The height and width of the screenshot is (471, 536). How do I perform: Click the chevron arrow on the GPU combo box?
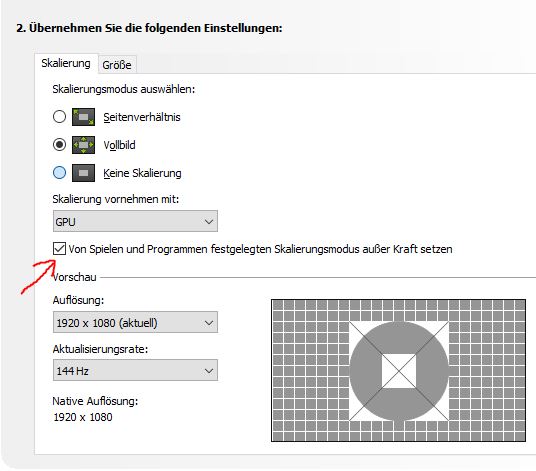[x=209, y=222]
